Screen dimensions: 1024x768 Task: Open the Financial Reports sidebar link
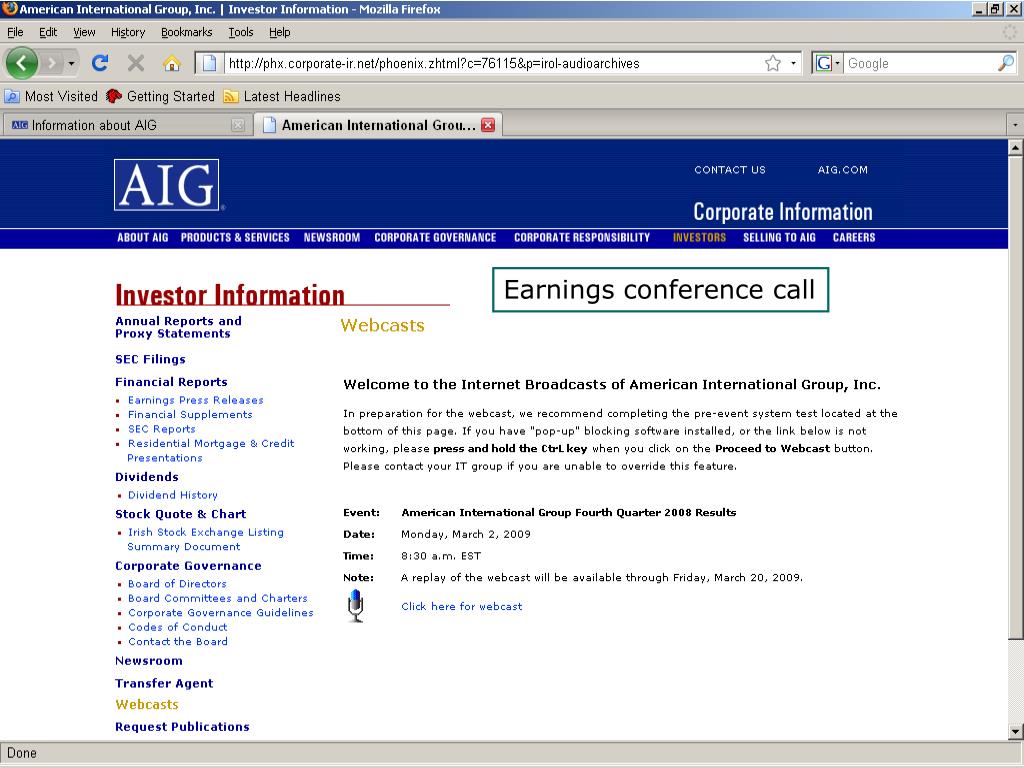[171, 382]
